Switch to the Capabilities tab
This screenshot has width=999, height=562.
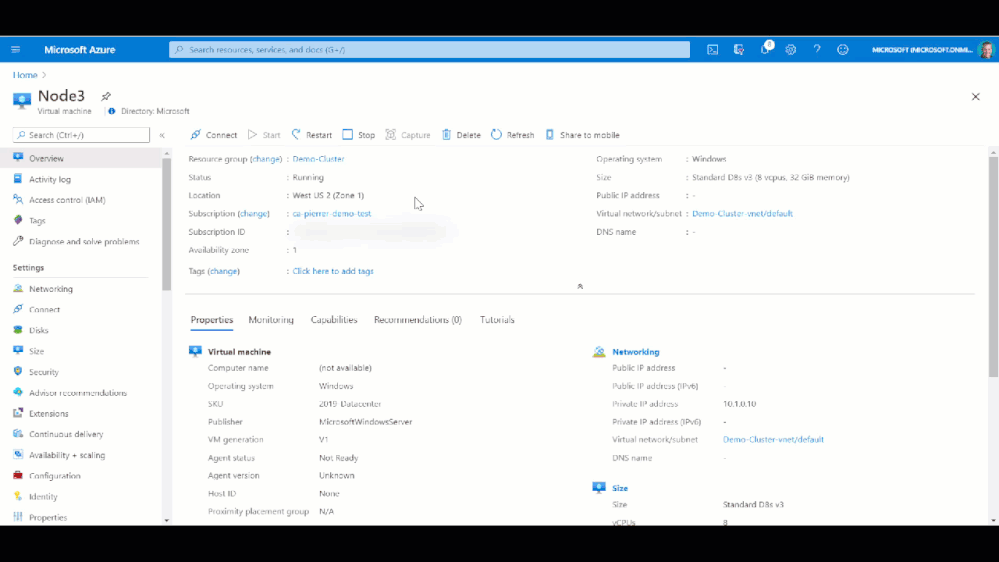(334, 320)
